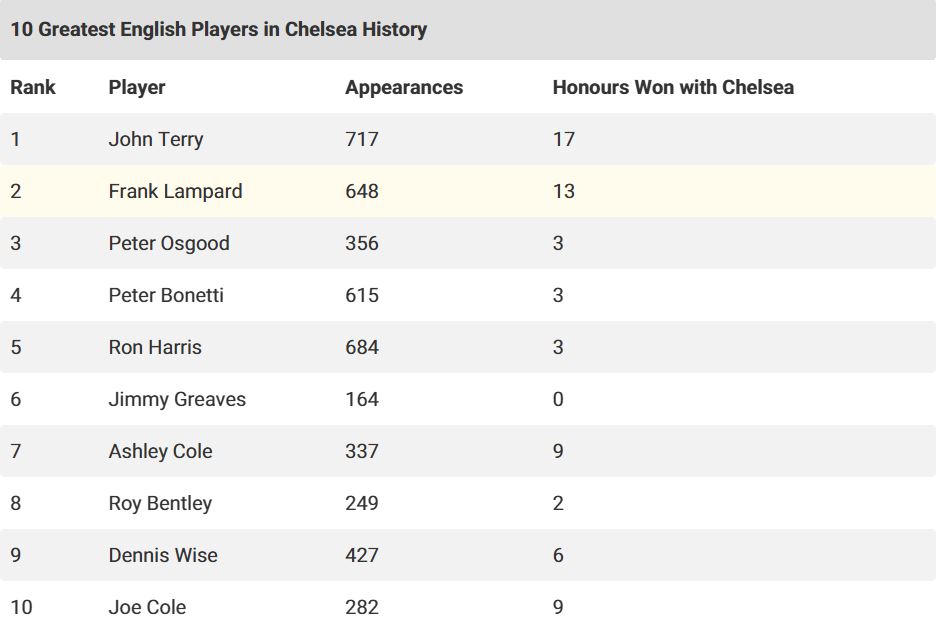
Task: Click the Jimmy Greaves name cell
Action: pos(177,399)
